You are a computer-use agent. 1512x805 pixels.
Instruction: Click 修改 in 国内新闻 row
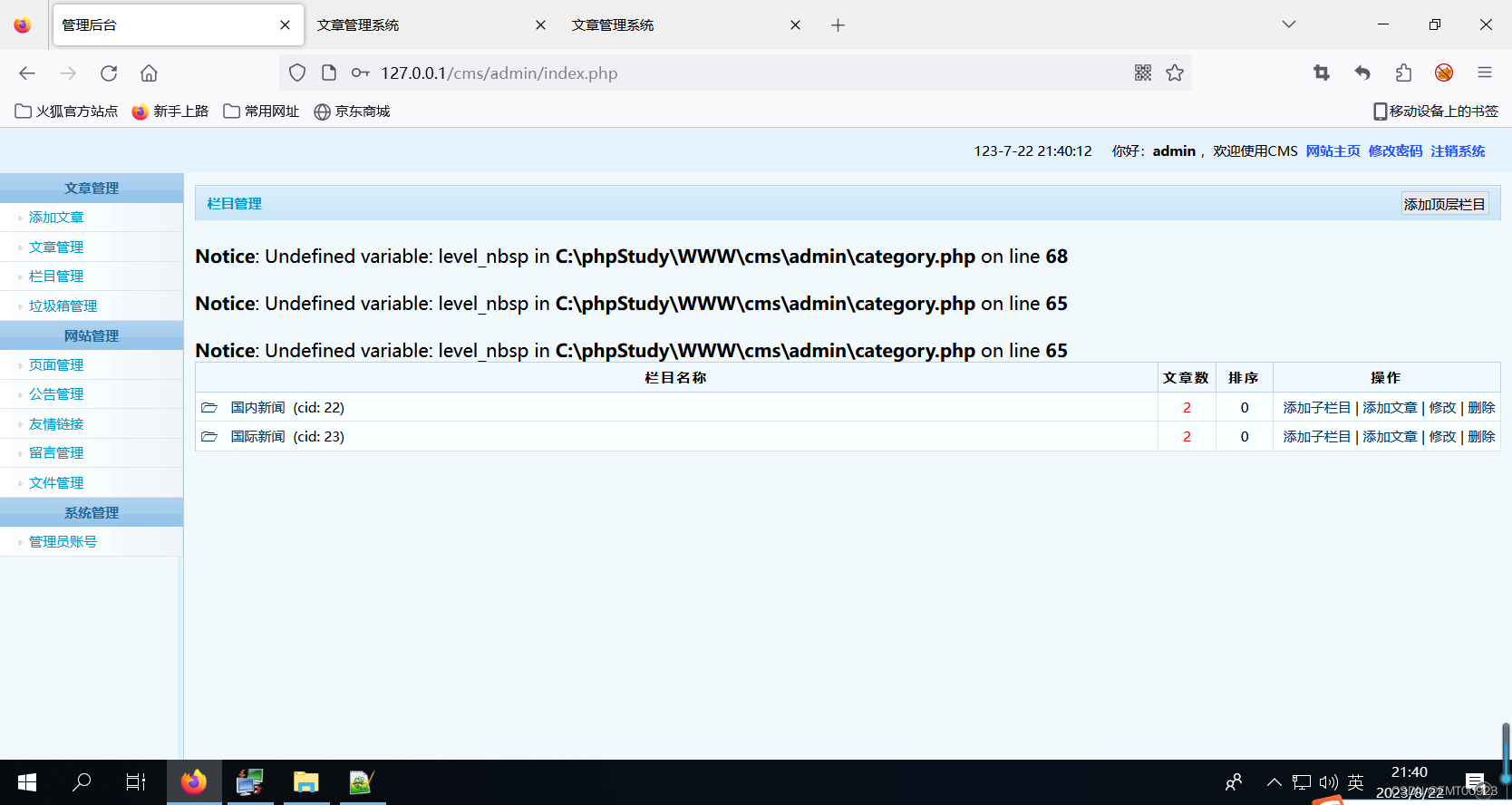pos(1442,408)
